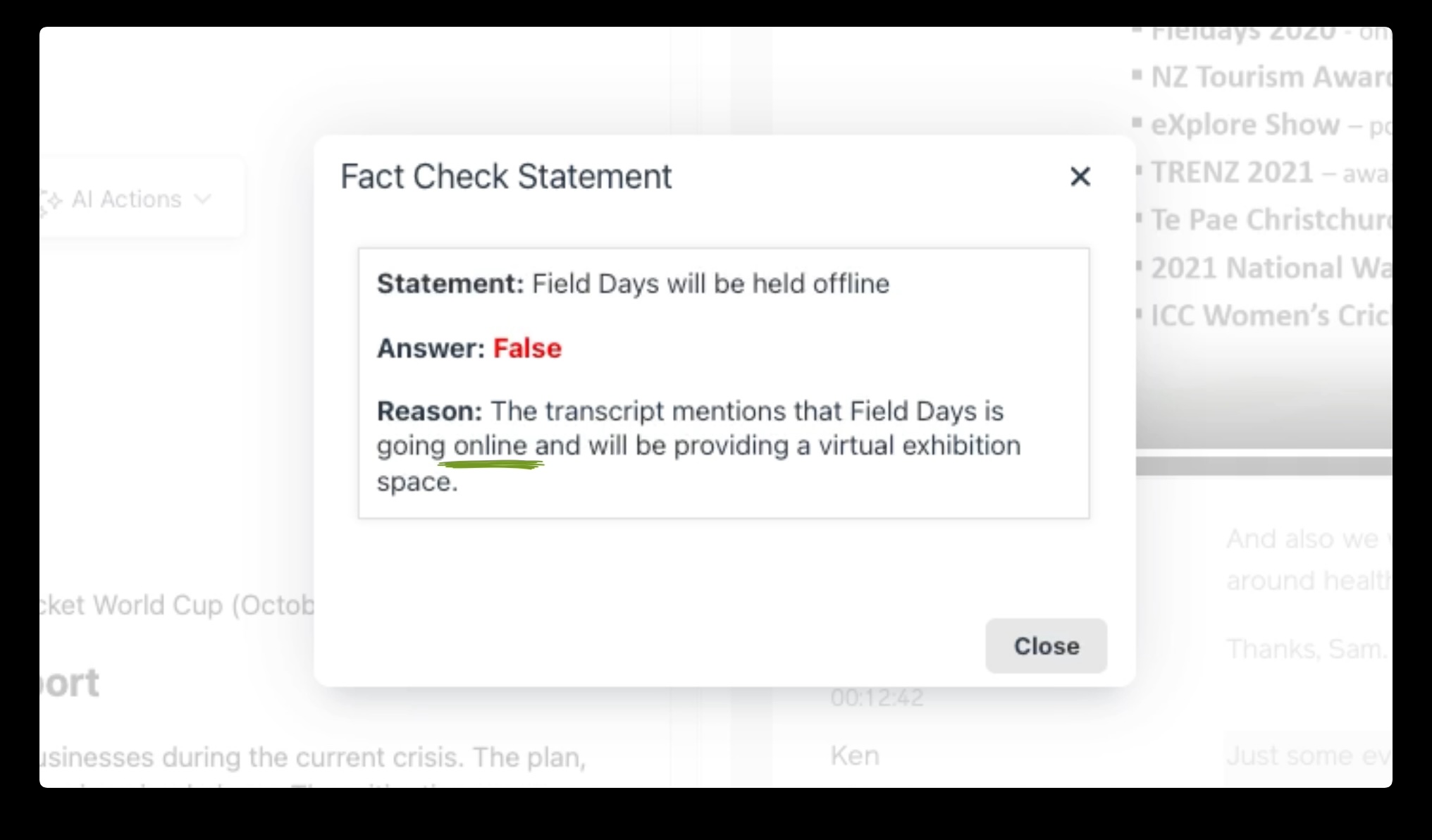
Task: Click the NZ Tourism Awards bullet
Action: 1270,78
